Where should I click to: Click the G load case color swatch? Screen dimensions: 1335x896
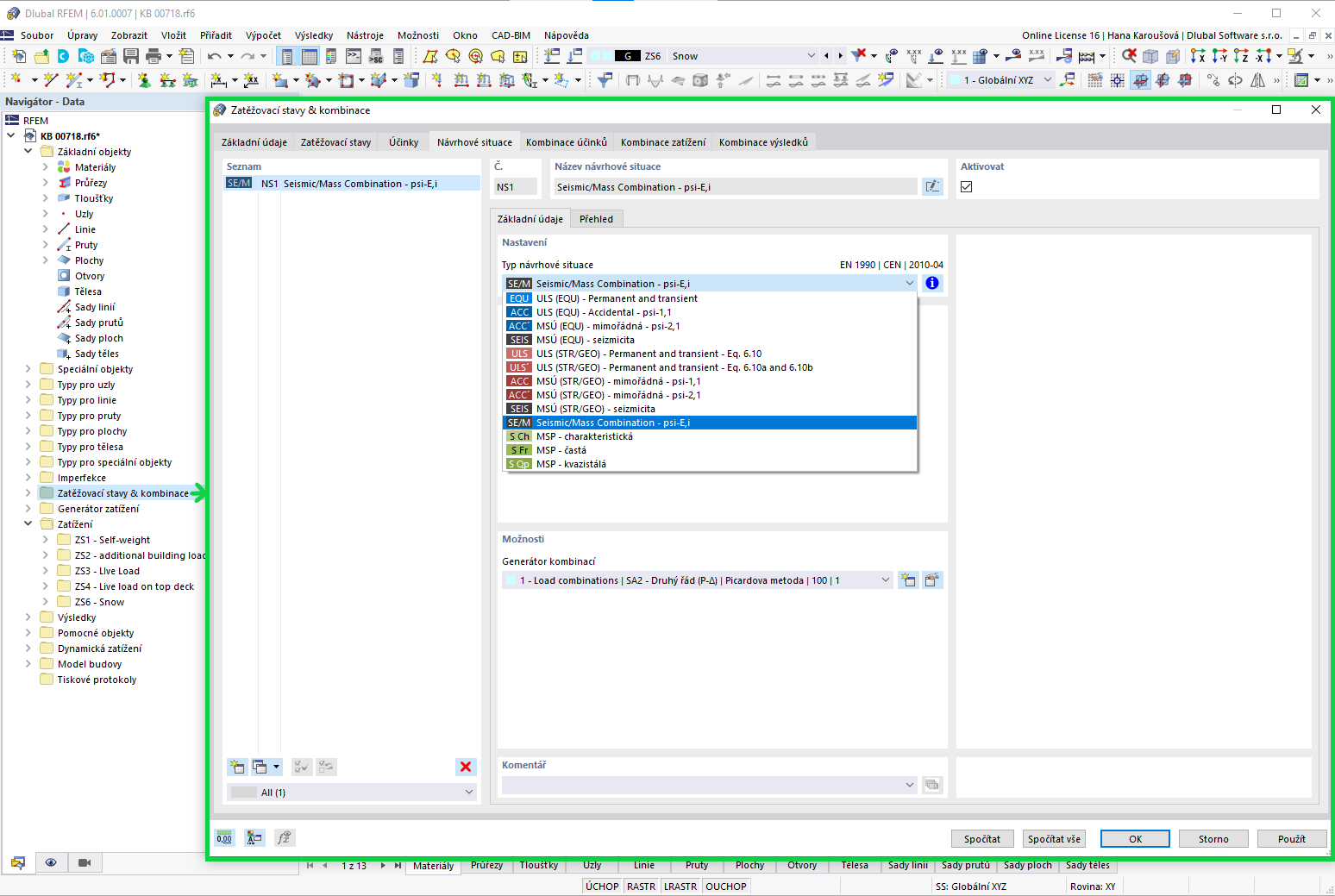[627, 56]
